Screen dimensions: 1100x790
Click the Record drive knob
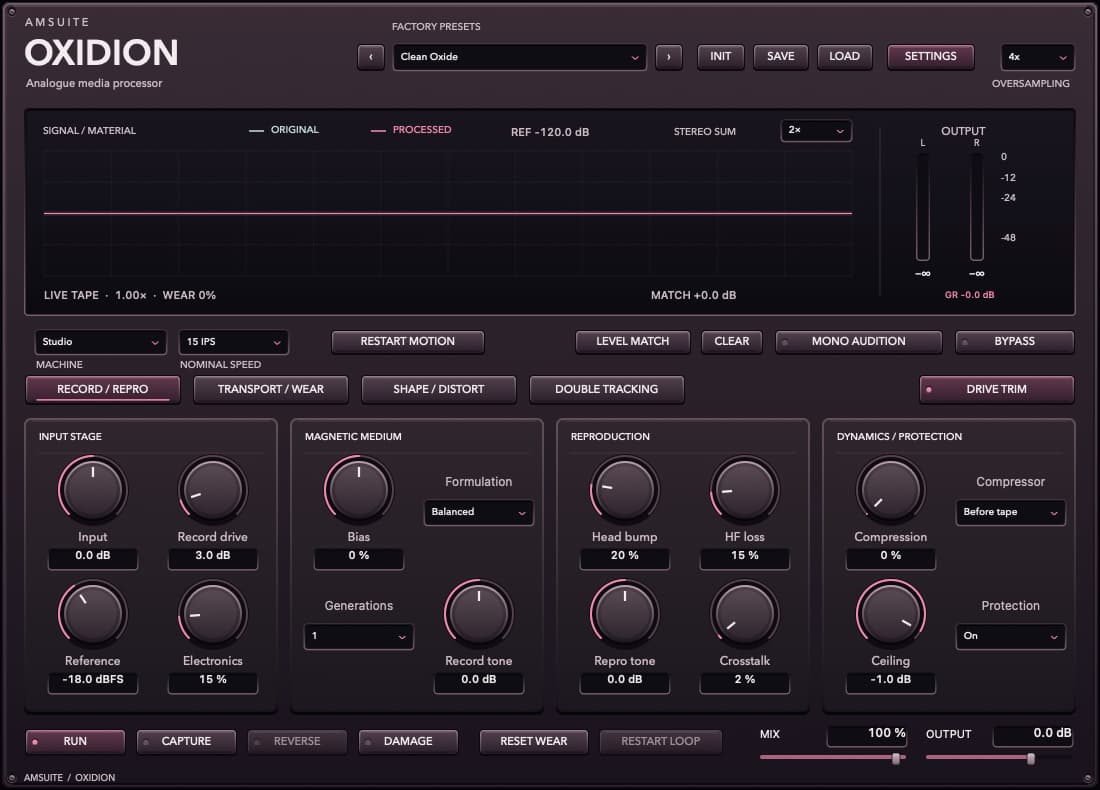pyautogui.click(x=213, y=490)
